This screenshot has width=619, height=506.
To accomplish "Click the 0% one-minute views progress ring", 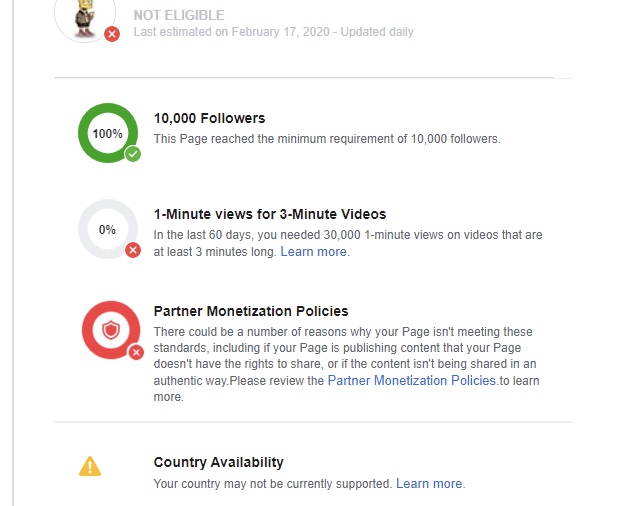I will pos(108,229).
